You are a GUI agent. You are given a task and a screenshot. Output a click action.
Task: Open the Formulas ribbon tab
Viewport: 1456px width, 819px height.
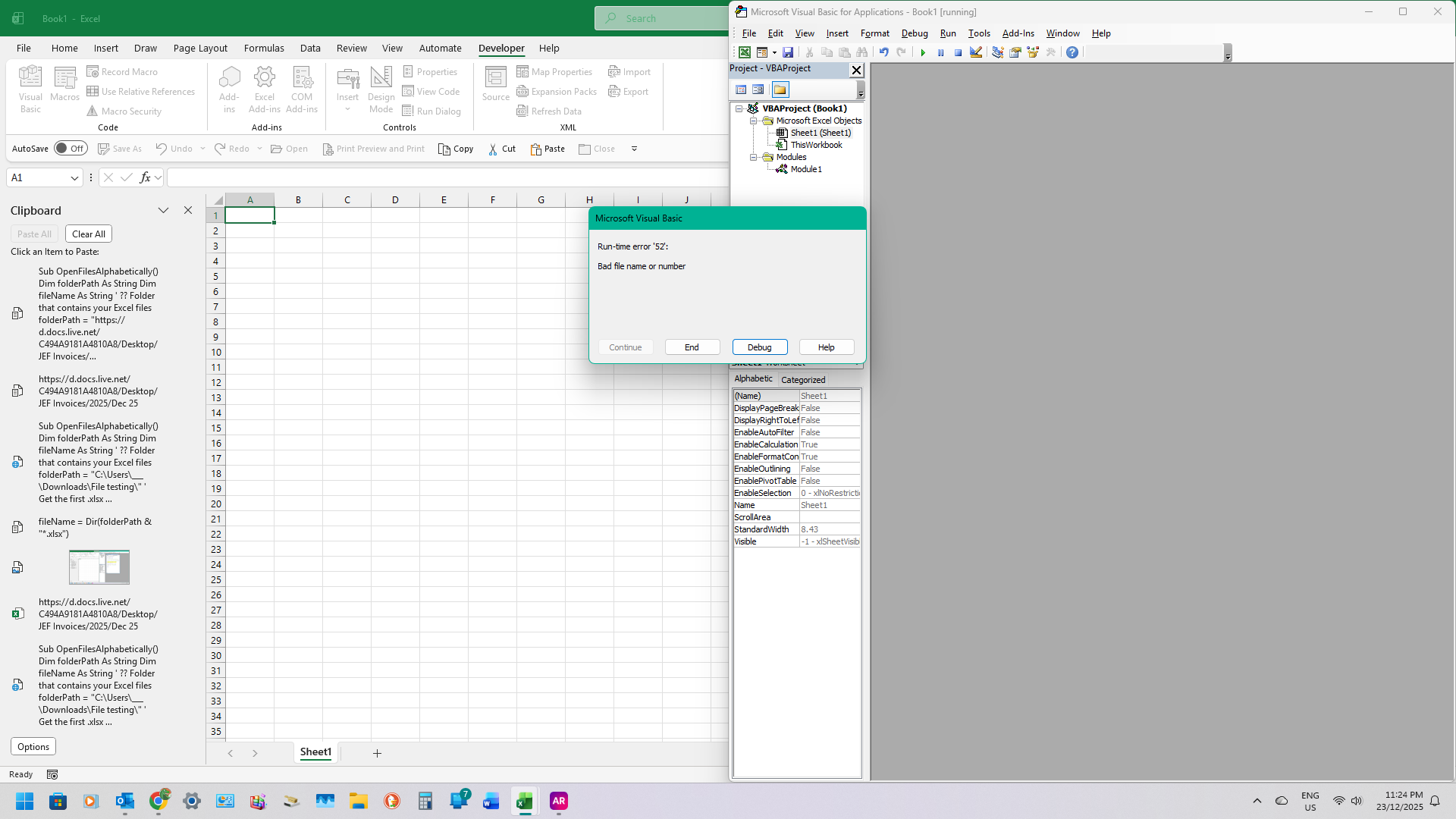tap(264, 48)
